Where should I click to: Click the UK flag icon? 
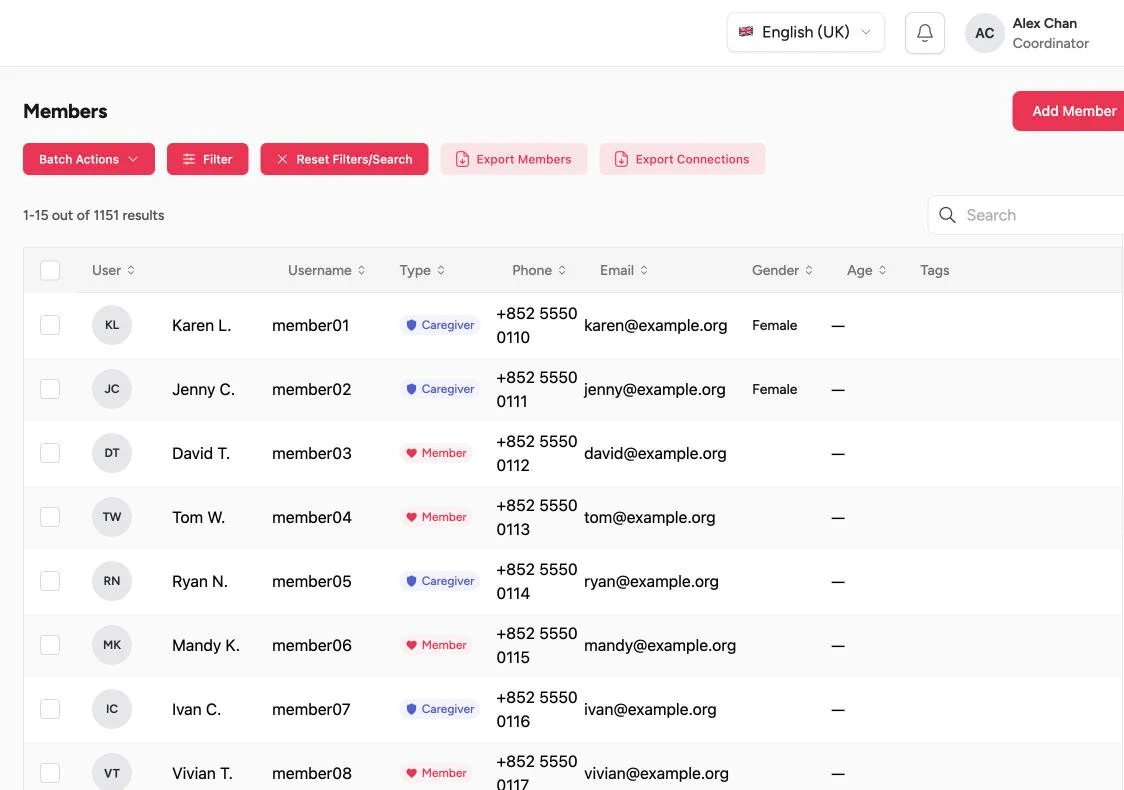(x=746, y=32)
